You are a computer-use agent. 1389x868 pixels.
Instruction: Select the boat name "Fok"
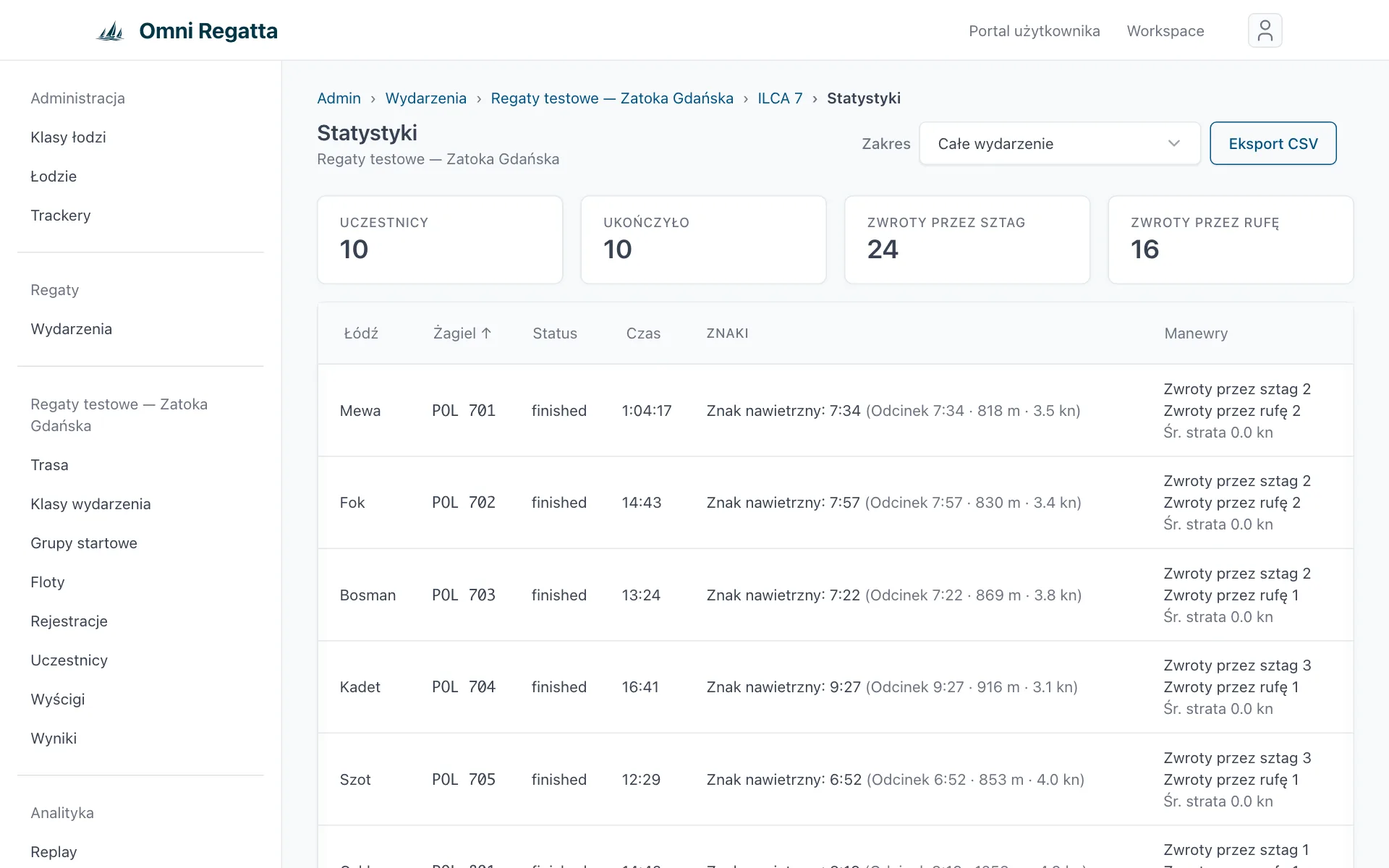click(352, 503)
